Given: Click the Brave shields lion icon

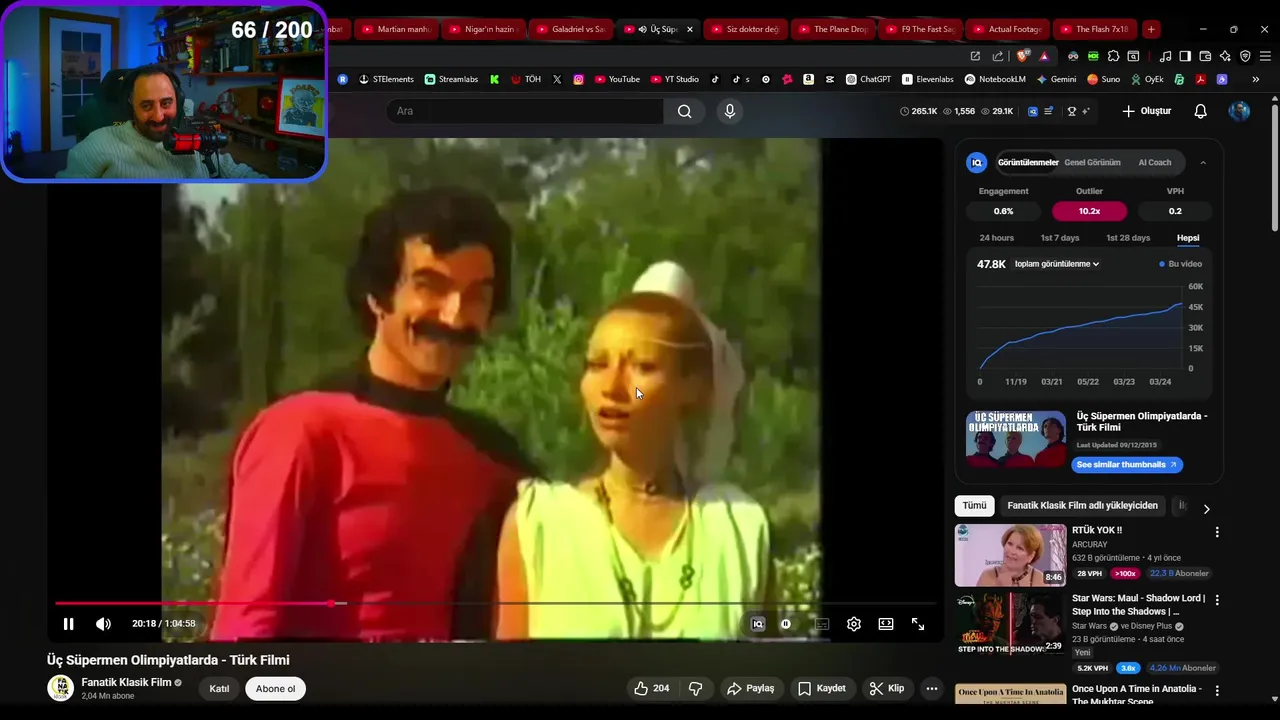Looking at the screenshot, I should [1022, 56].
